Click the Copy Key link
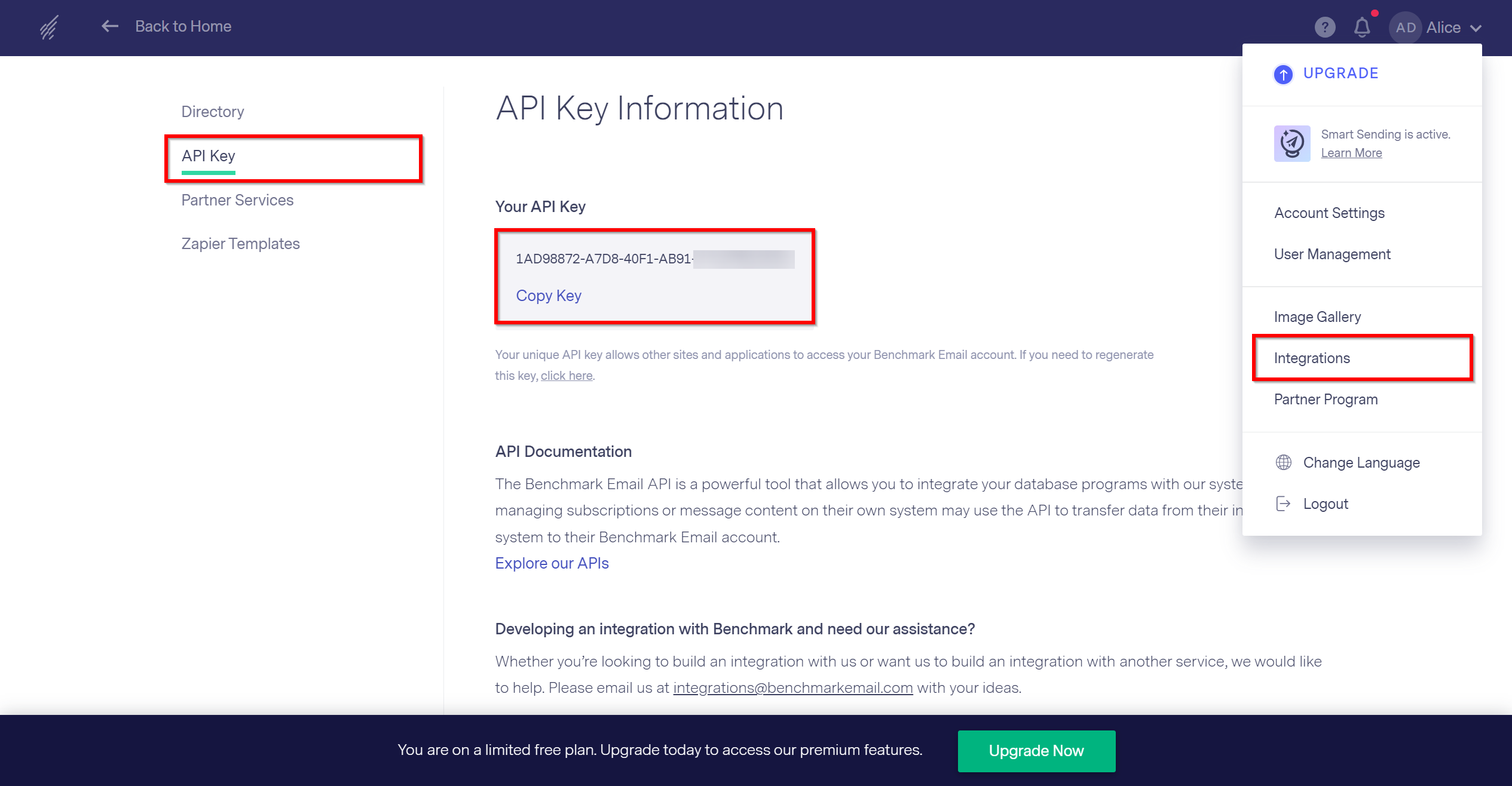This screenshot has height=786, width=1512. coord(549,296)
